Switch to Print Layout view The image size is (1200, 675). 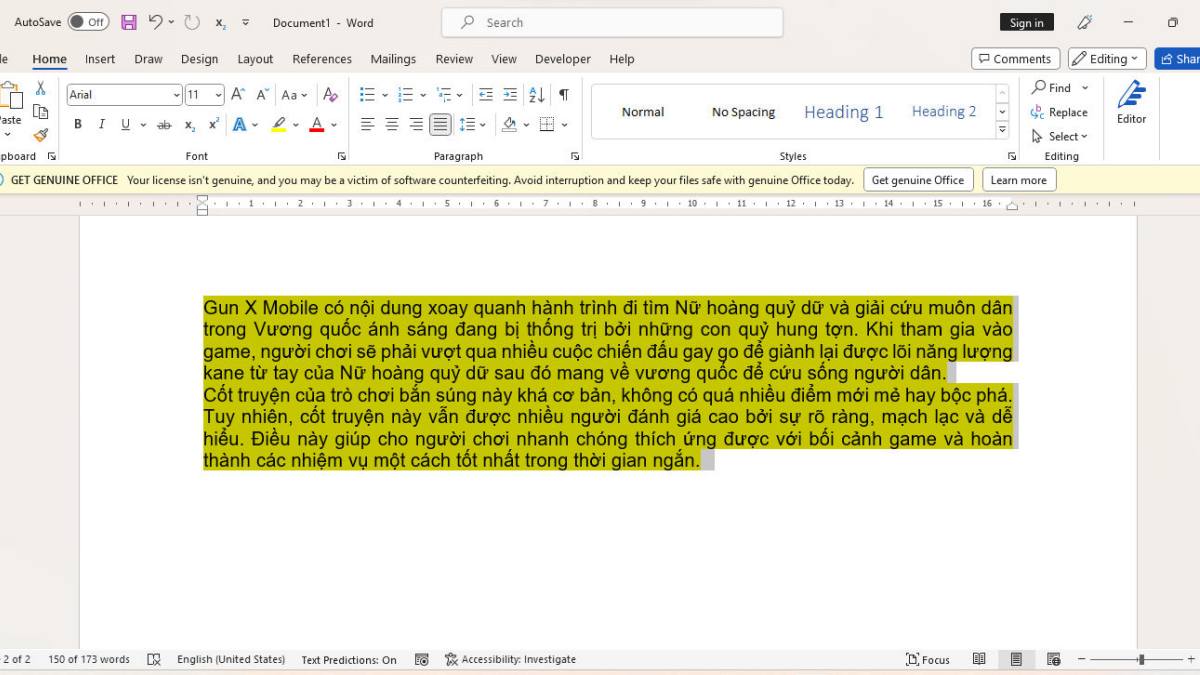(x=1016, y=660)
